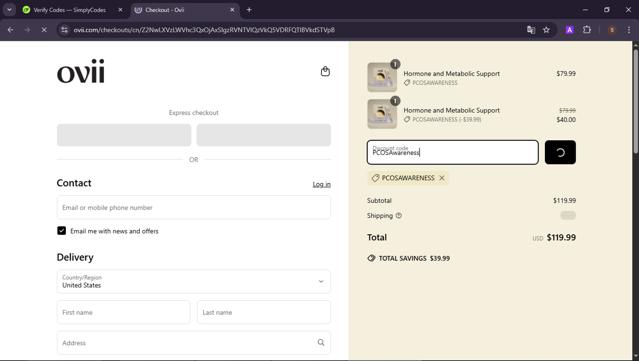Close the Checkout - Ovii tab
This screenshot has width=639, height=361.
click(232, 10)
